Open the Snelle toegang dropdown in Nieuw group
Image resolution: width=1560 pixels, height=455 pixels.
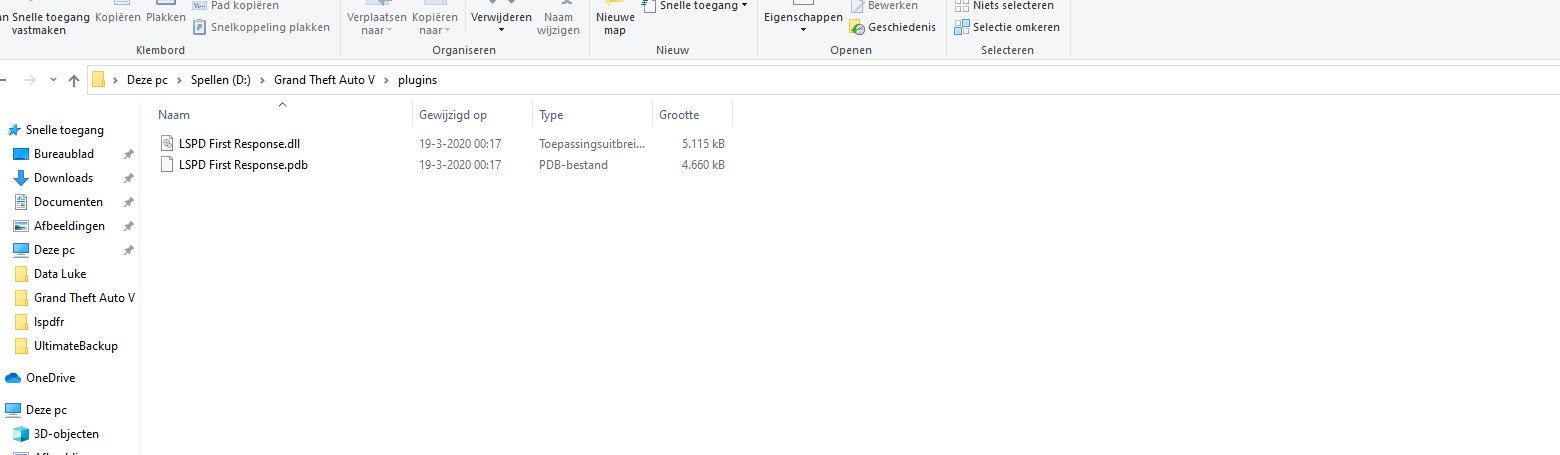pyautogui.click(x=695, y=6)
